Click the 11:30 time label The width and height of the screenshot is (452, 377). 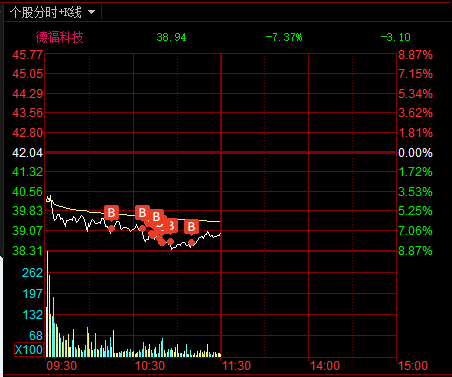point(237,366)
